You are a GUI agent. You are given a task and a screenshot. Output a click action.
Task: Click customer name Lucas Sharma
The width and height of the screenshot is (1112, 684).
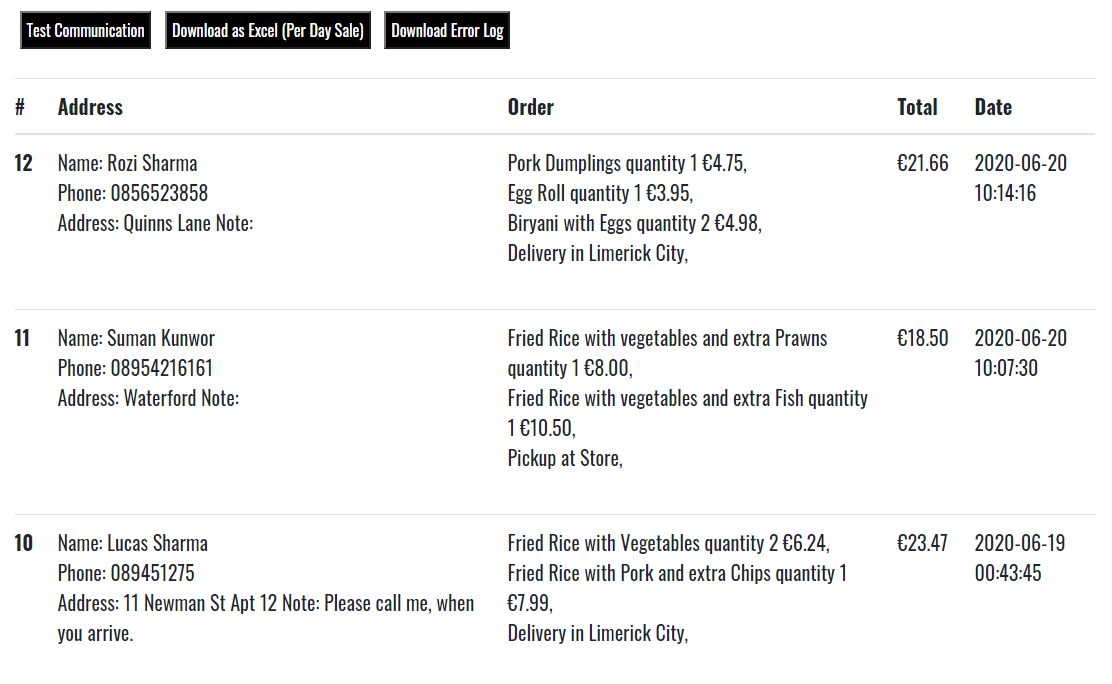click(x=157, y=544)
